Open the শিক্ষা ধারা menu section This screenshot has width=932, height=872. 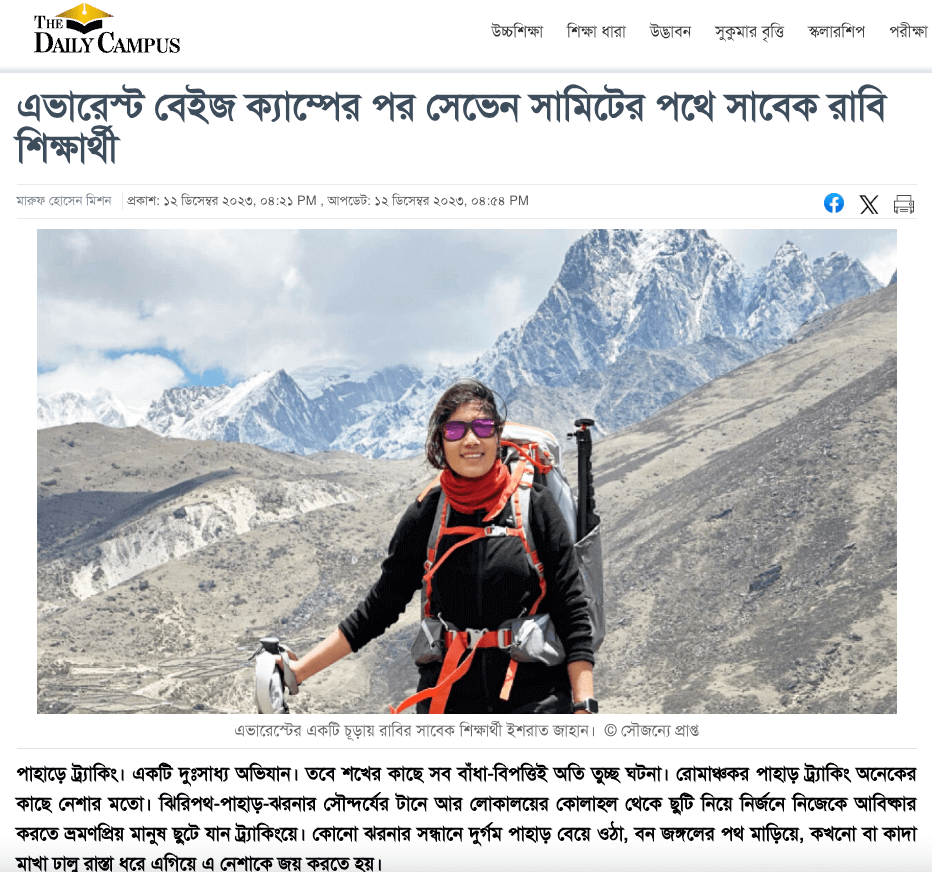coord(596,31)
